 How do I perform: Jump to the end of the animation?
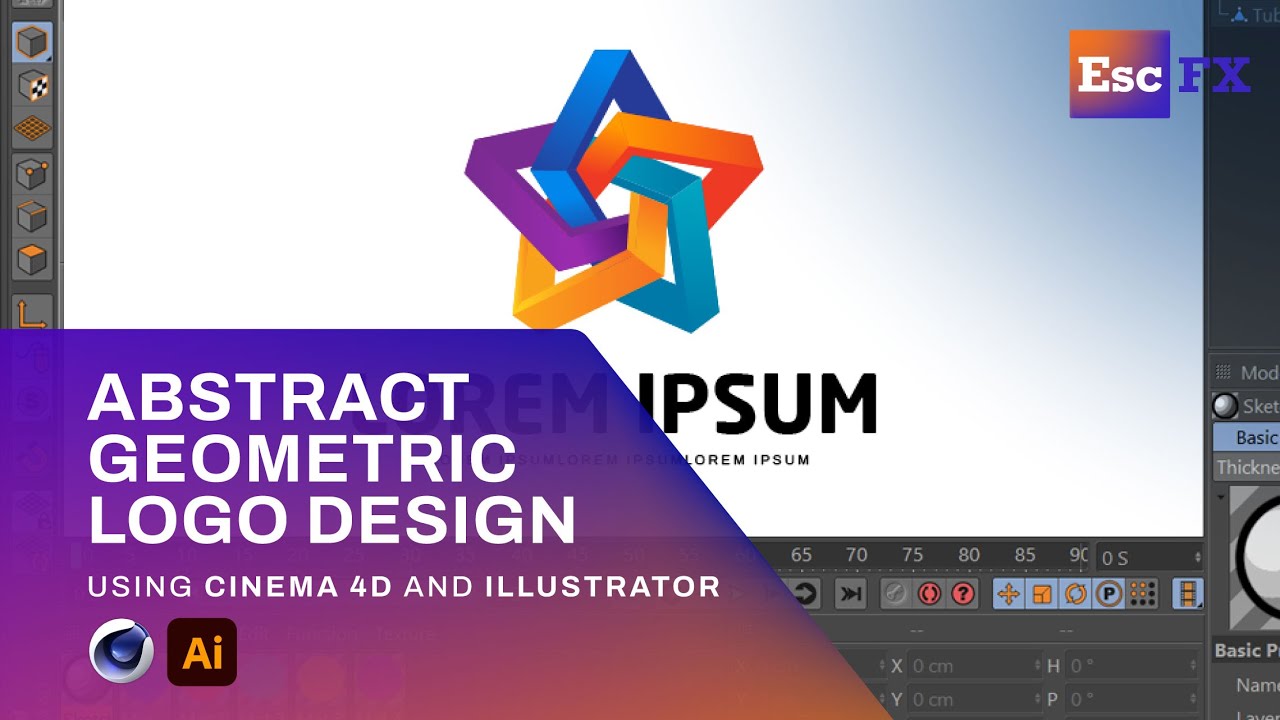pos(850,594)
